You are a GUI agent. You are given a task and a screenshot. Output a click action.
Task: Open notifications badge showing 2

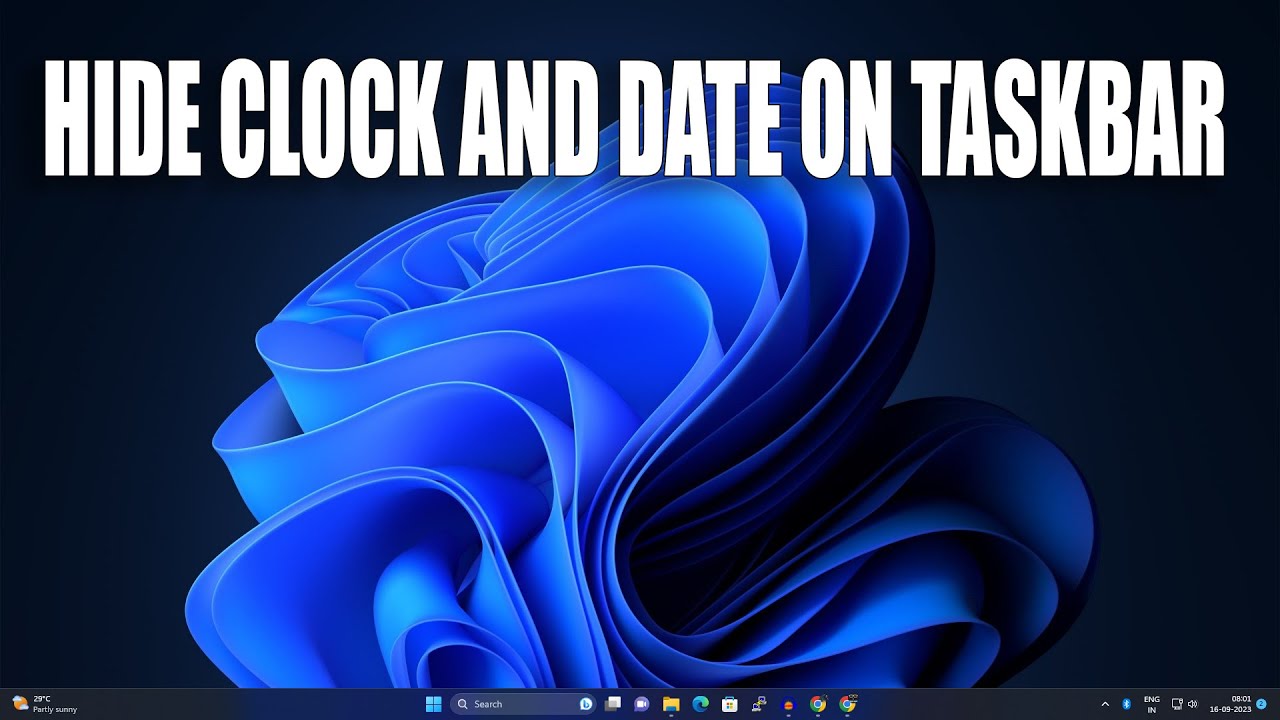click(1262, 704)
